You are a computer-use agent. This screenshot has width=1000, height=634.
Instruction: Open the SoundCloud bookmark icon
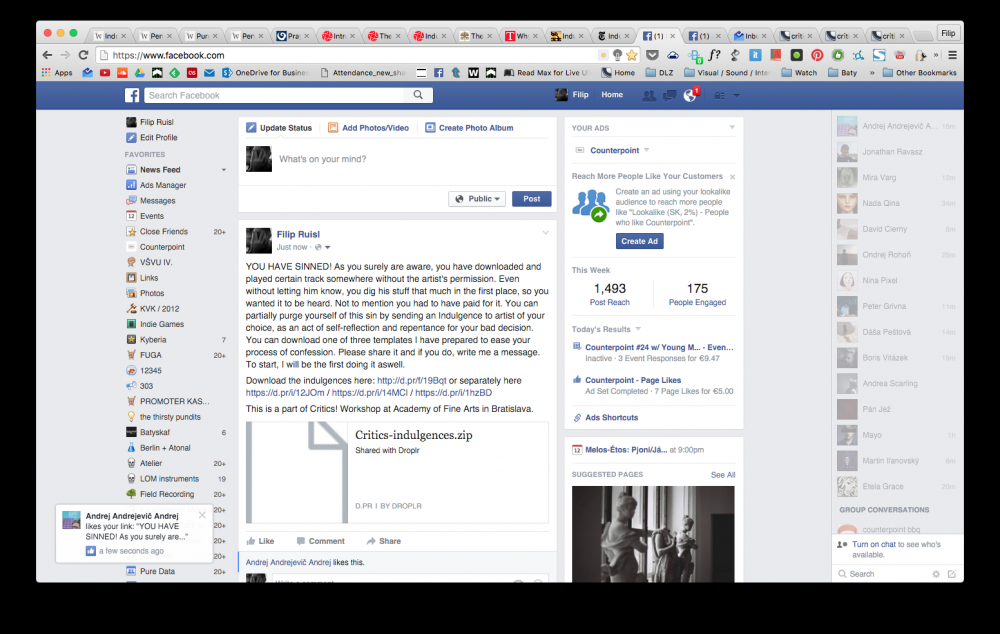122,73
